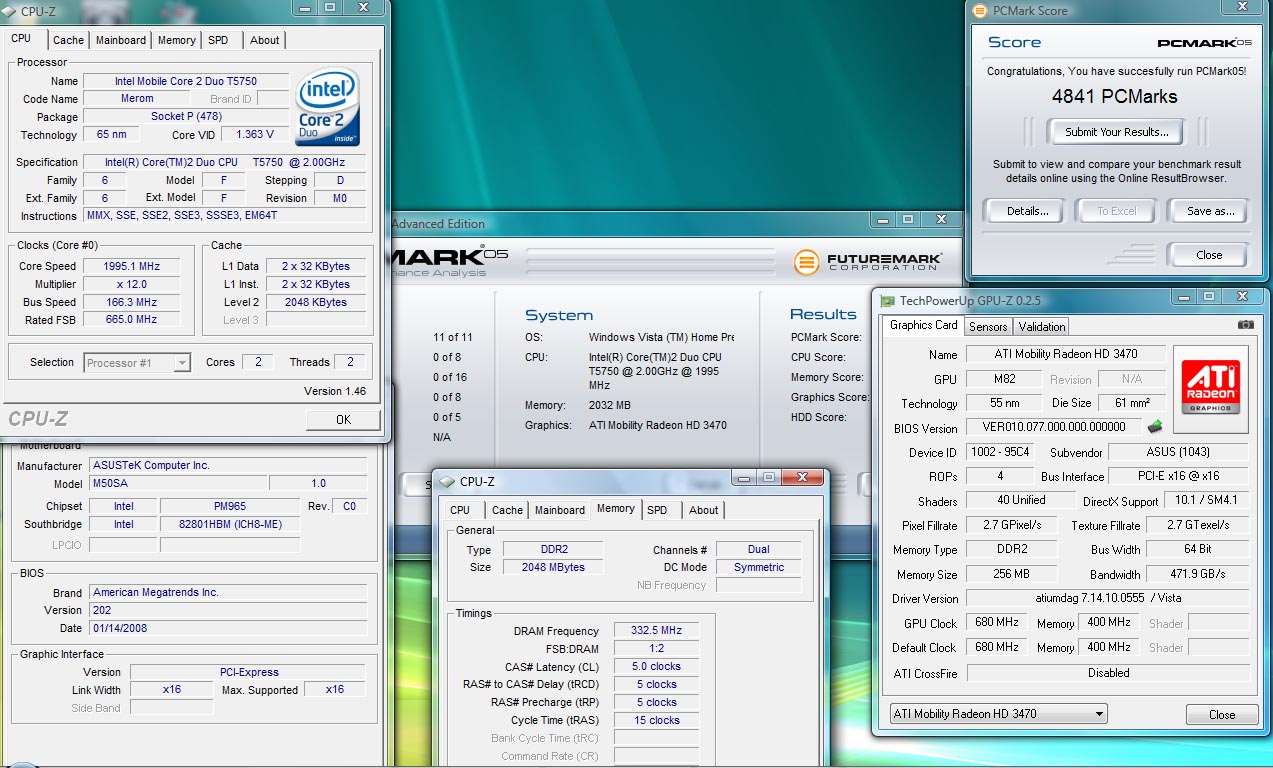Click the GPU-Z Name field "ATI Mobility Radeon HD 3470"

click(x=1066, y=354)
